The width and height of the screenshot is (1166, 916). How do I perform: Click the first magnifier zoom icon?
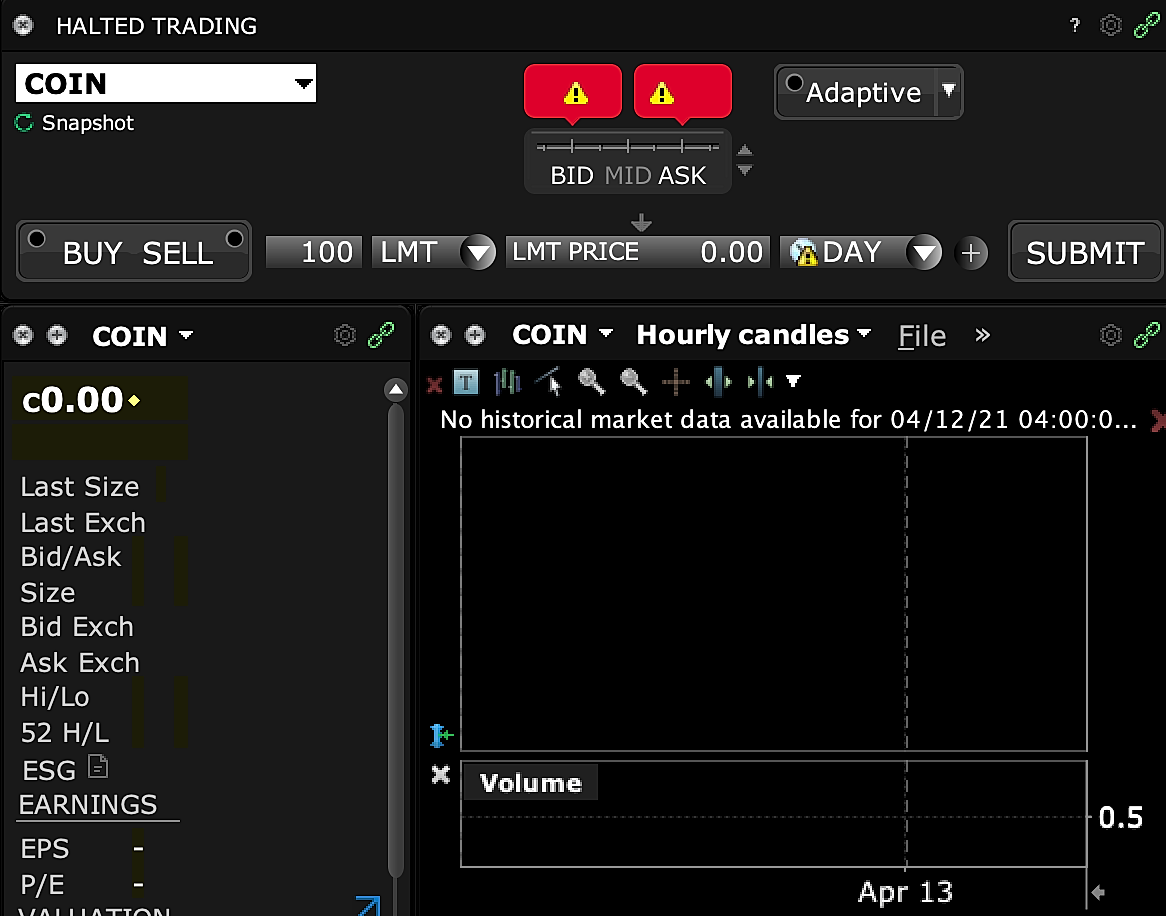(x=592, y=382)
